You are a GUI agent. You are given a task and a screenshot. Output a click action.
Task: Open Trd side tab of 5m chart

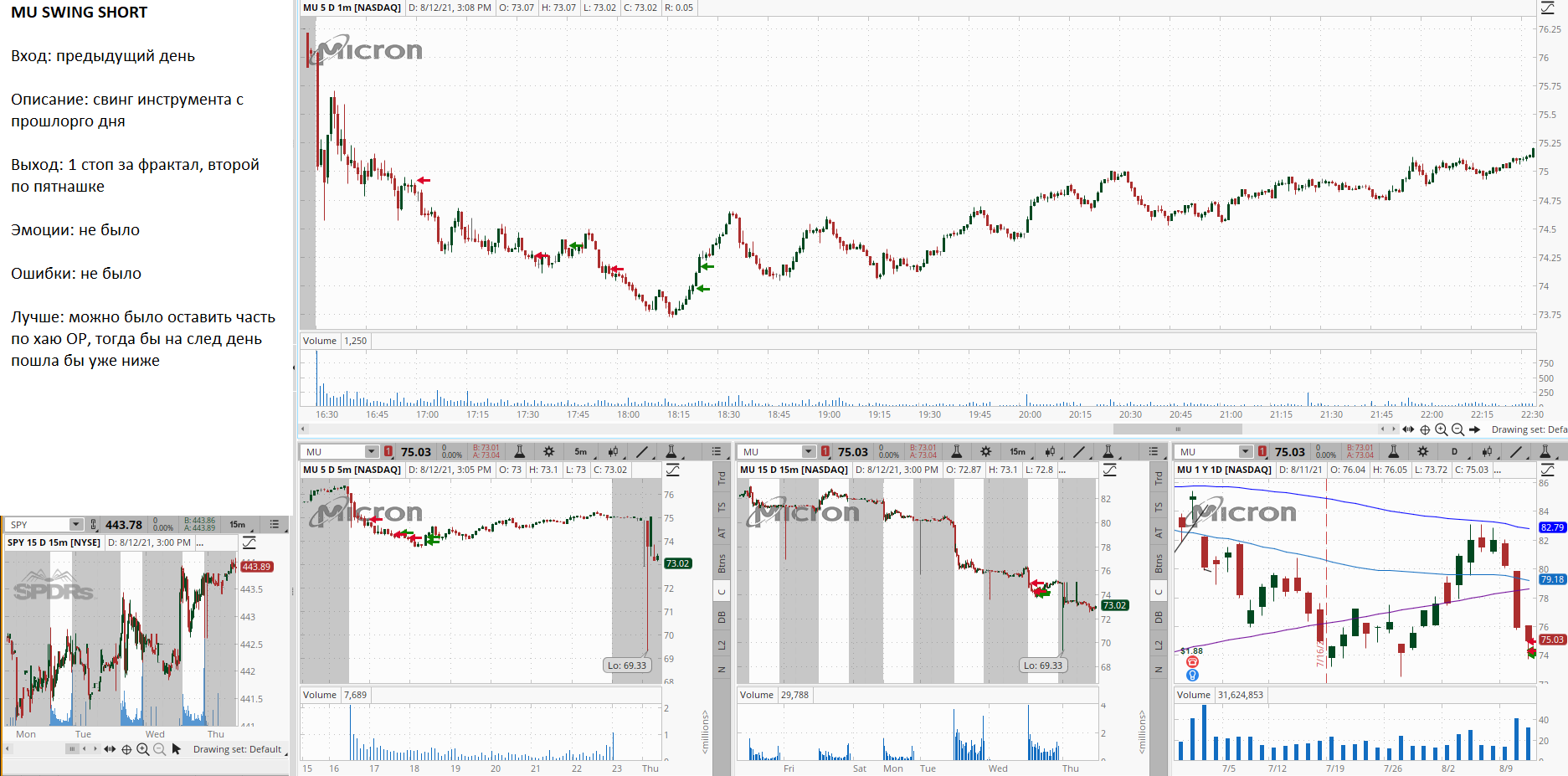pyautogui.click(x=722, y=478)
